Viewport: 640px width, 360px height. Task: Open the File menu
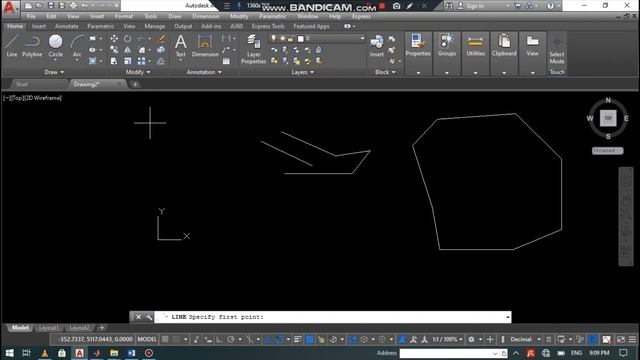click(x=31, y=16)
